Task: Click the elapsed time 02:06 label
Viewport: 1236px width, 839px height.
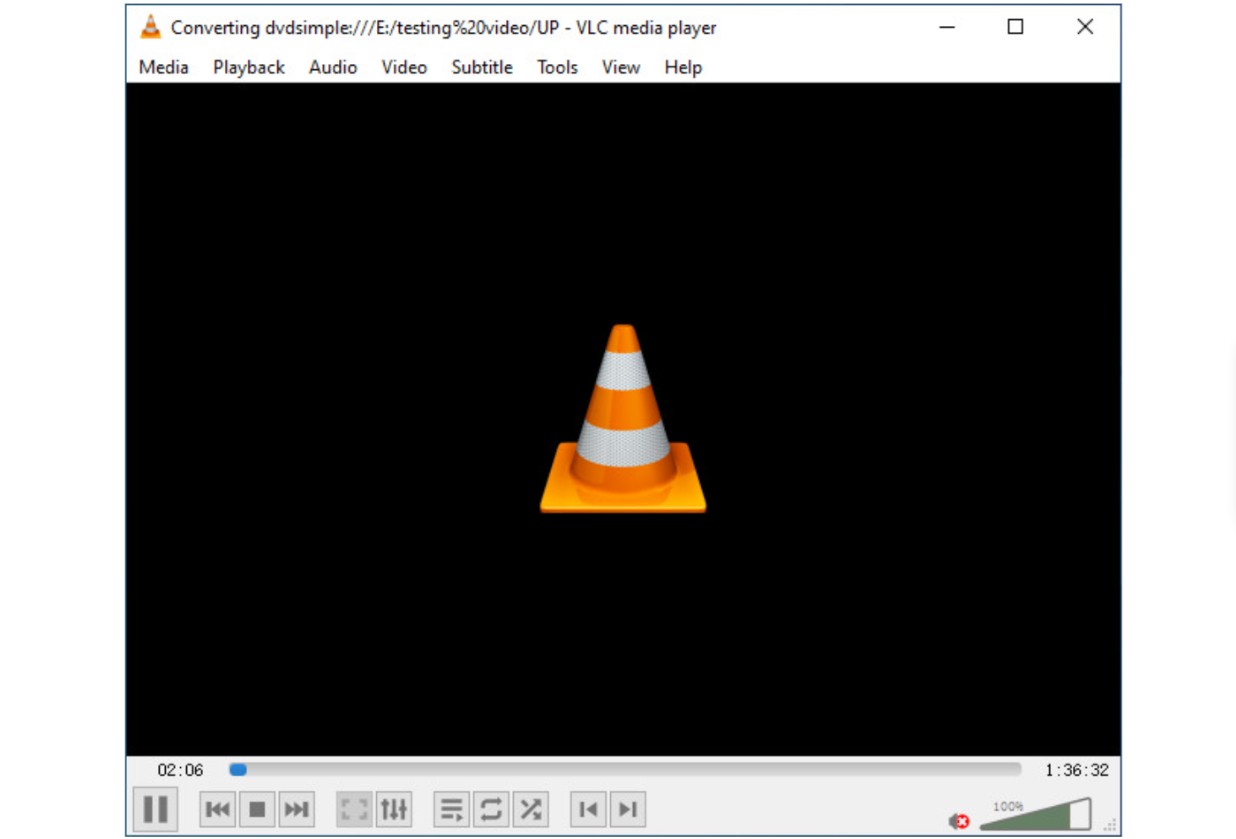Action: (180, 770)
